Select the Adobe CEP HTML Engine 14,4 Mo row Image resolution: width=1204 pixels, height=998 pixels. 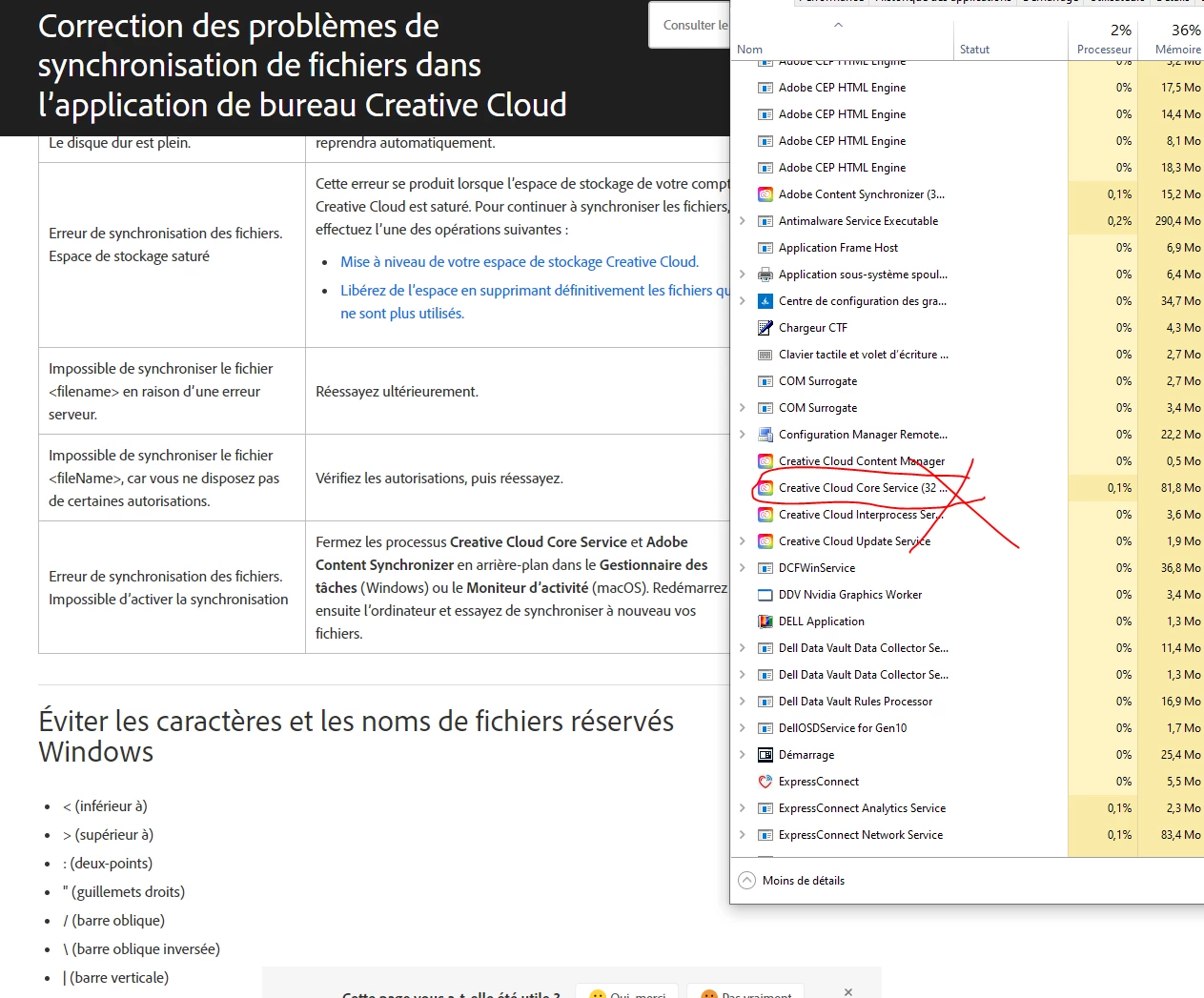click(x=967, y=114)
